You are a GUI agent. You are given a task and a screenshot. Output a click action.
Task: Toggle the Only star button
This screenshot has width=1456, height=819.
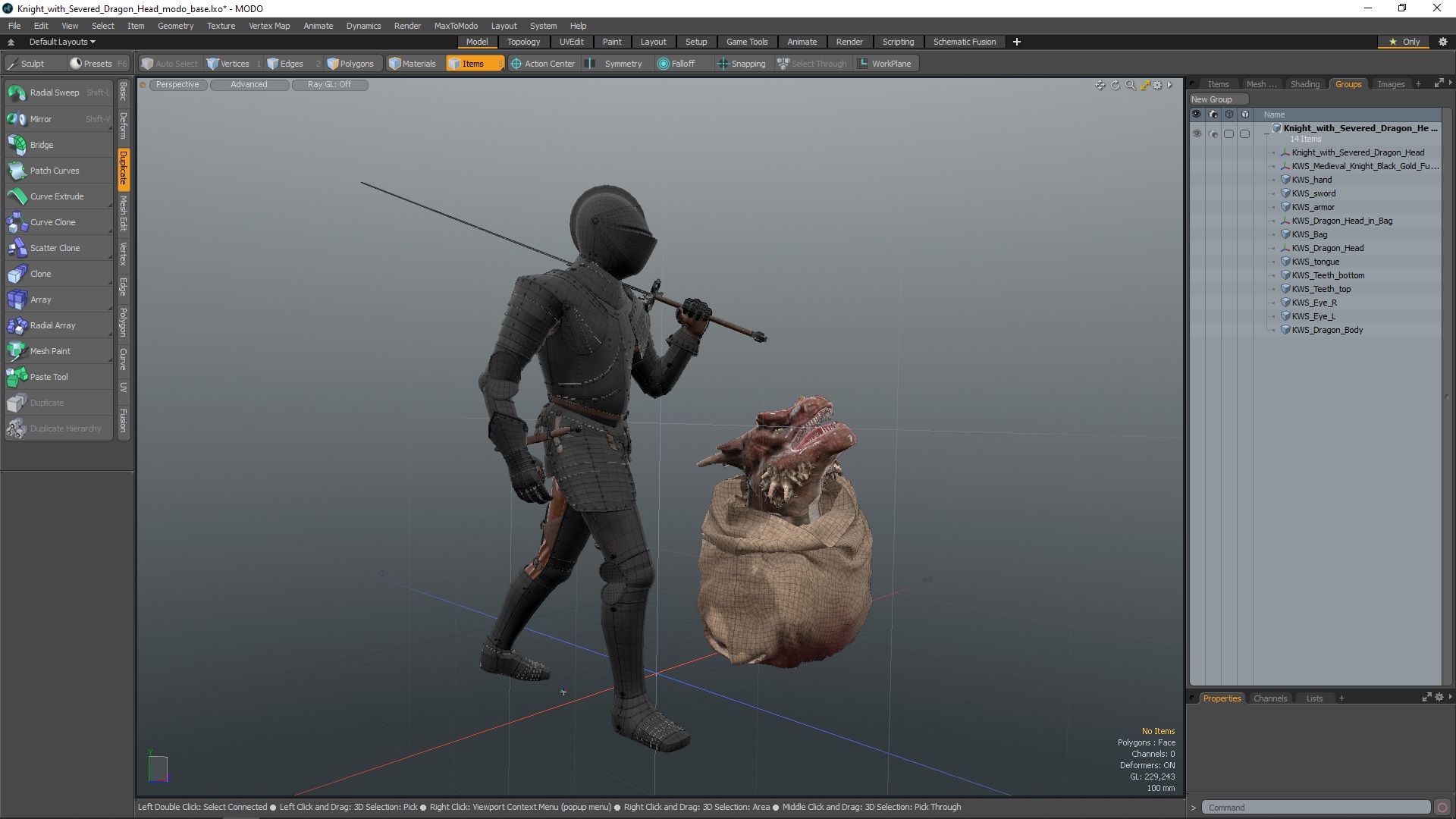pos(1404,42)
